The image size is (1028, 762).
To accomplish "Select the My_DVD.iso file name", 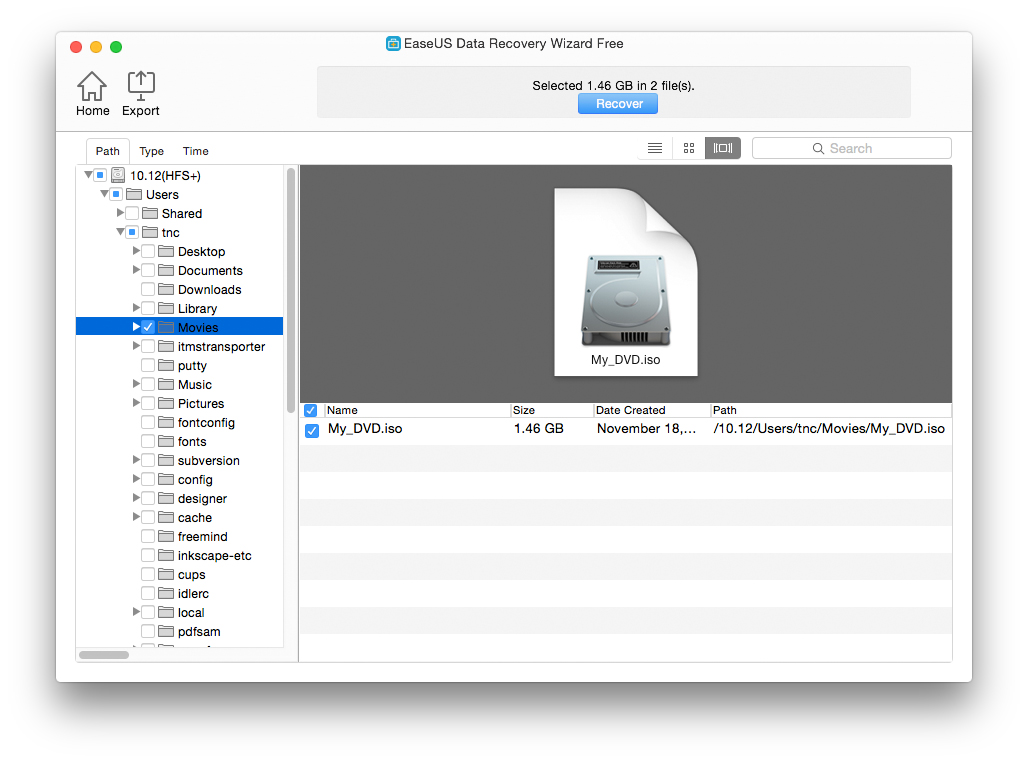I will pos(365,429).
